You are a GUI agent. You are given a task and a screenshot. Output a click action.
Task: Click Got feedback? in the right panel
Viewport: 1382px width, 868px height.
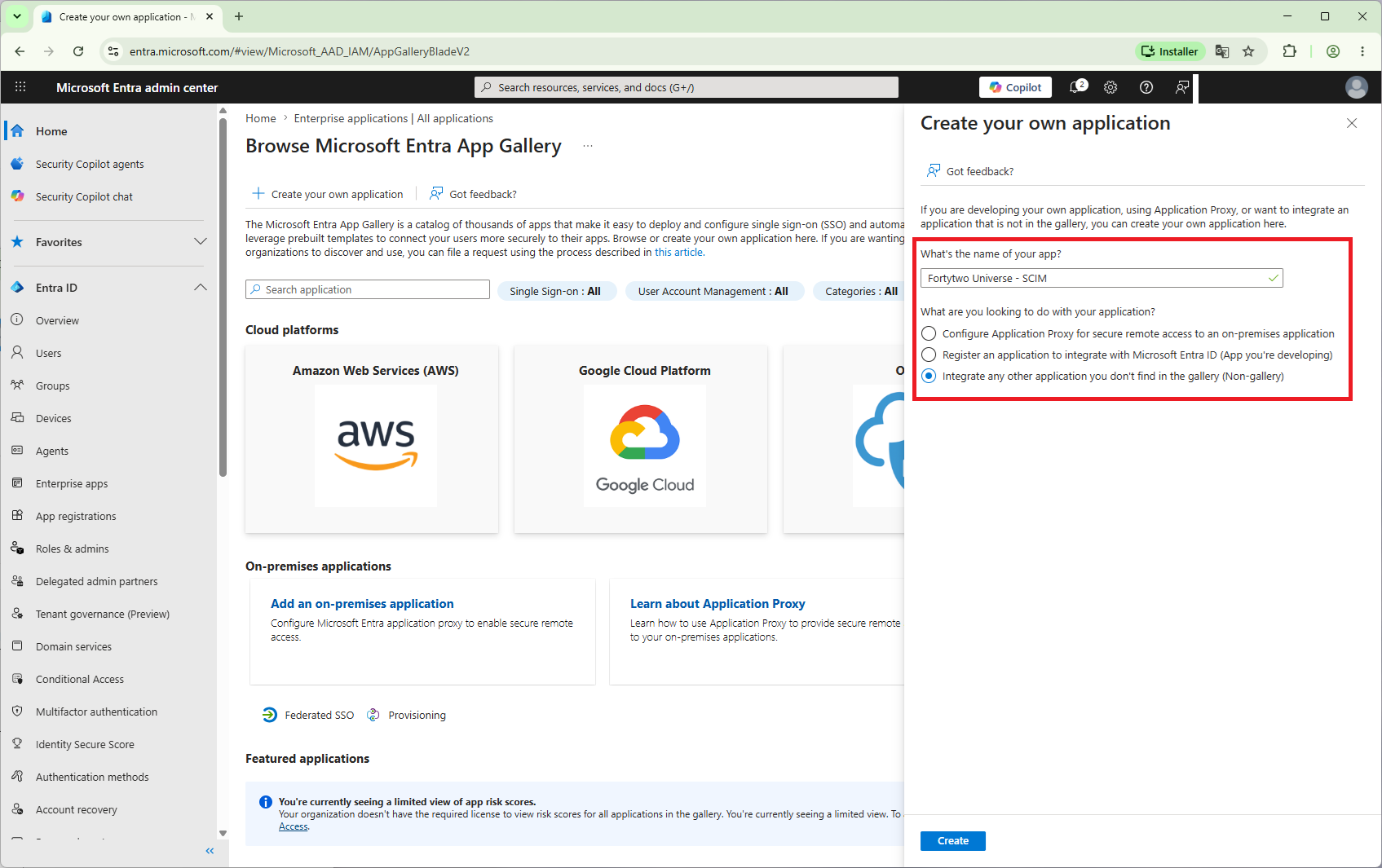[970, 171]
